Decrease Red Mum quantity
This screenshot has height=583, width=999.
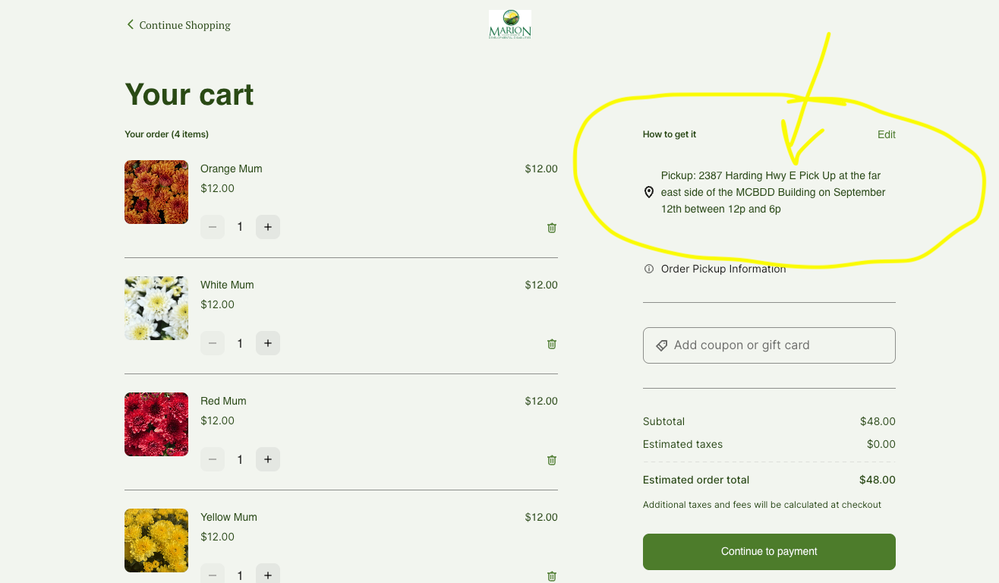point(212,459)
